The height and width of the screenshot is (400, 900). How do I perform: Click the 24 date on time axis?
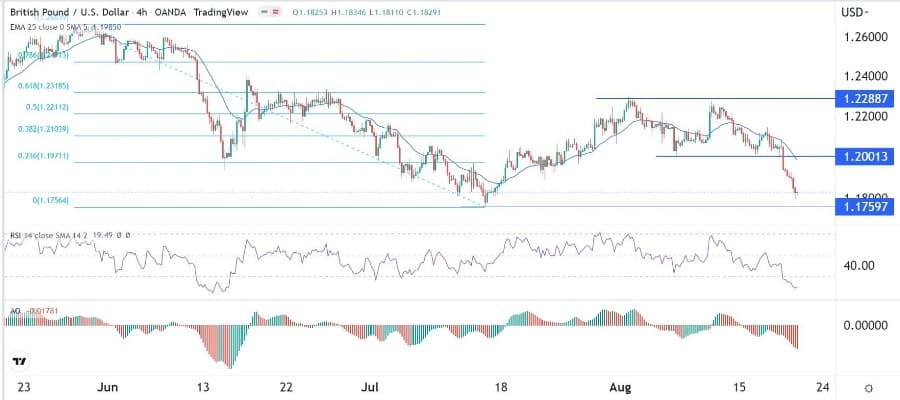[x=825, y=387]
